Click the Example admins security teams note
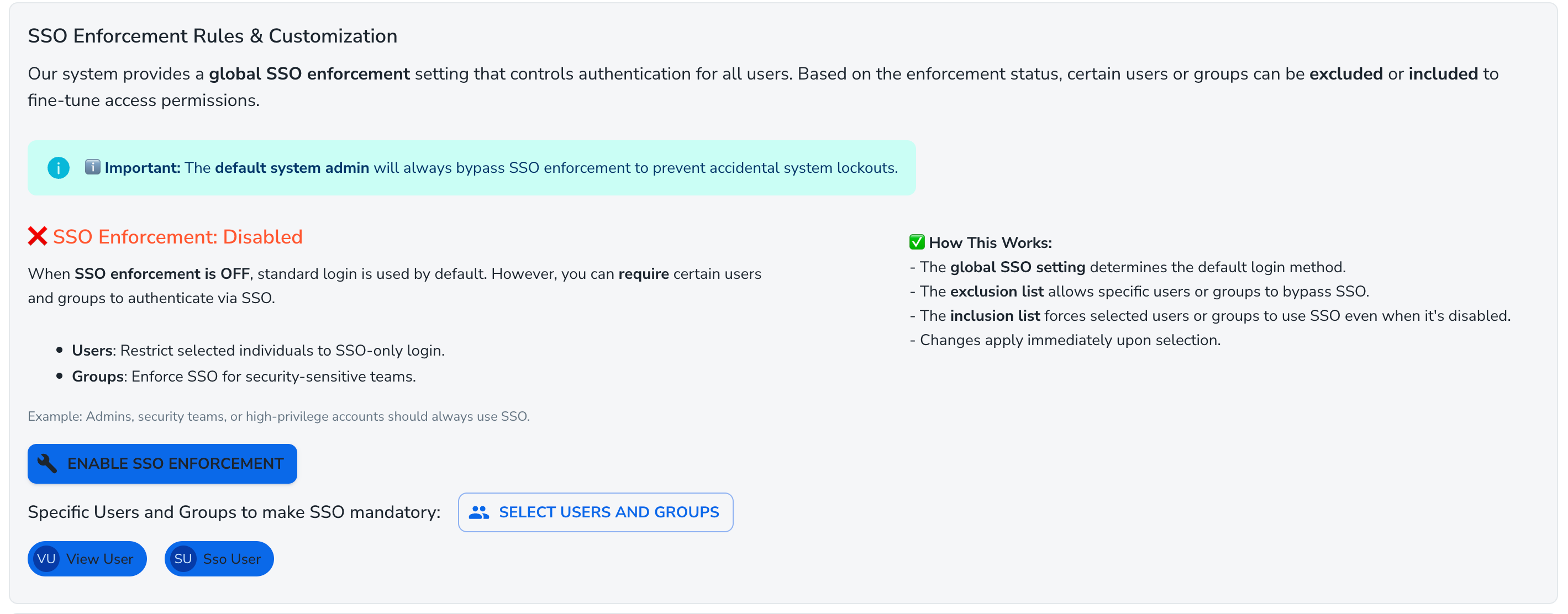1568x614 pixels. (x=278, y=416)
